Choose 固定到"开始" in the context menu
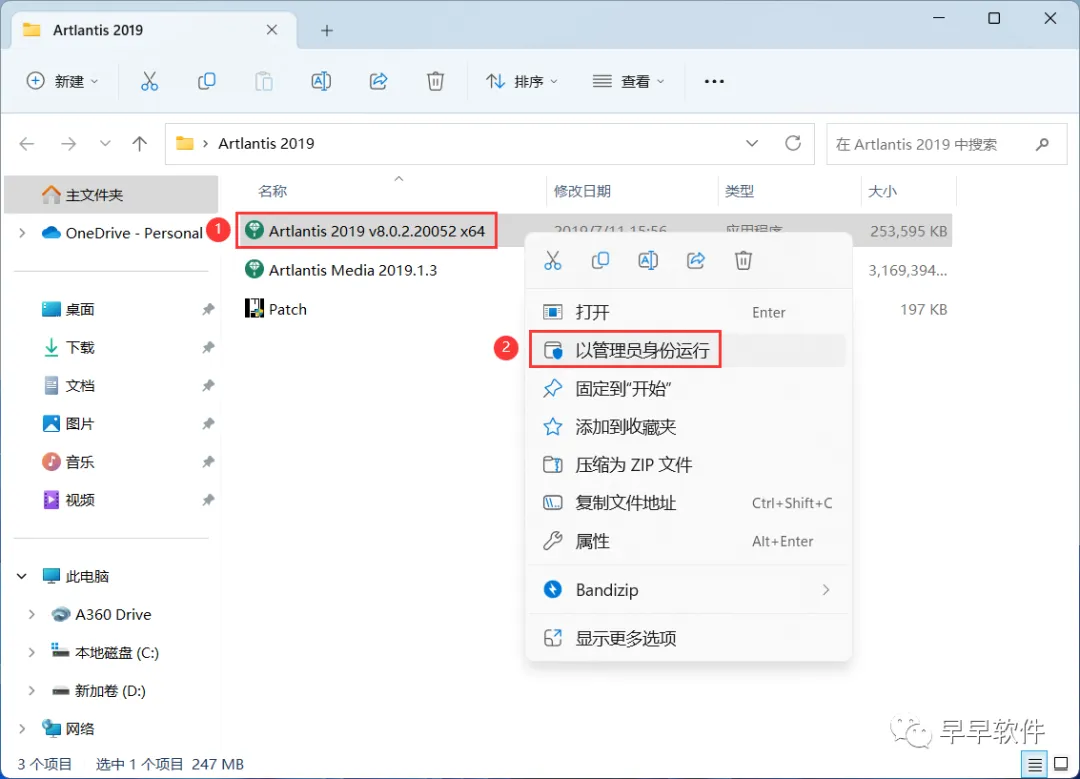Screen dimensions: 1080x779 click(x=687, y=388)
